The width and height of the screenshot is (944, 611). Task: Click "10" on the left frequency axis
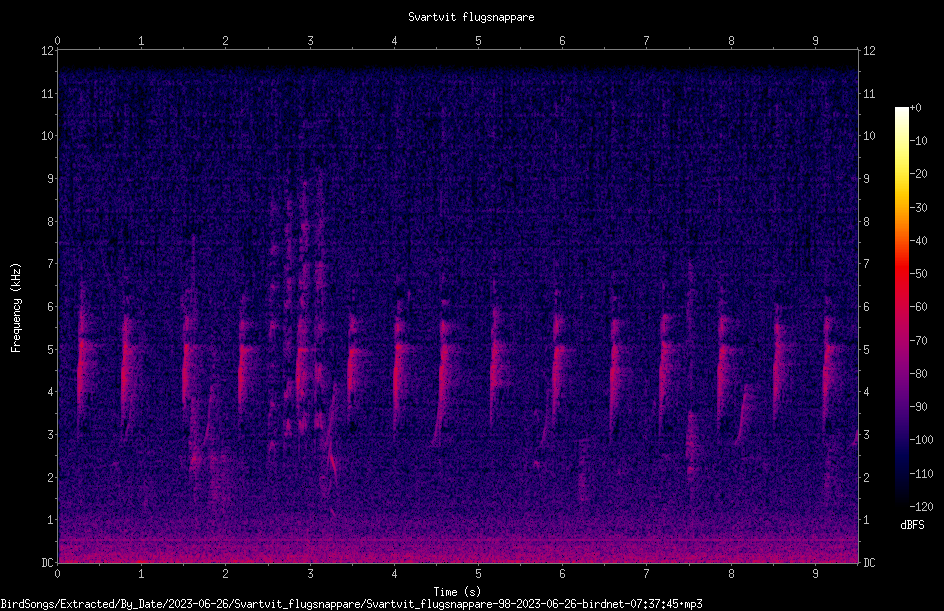point(47,136)
